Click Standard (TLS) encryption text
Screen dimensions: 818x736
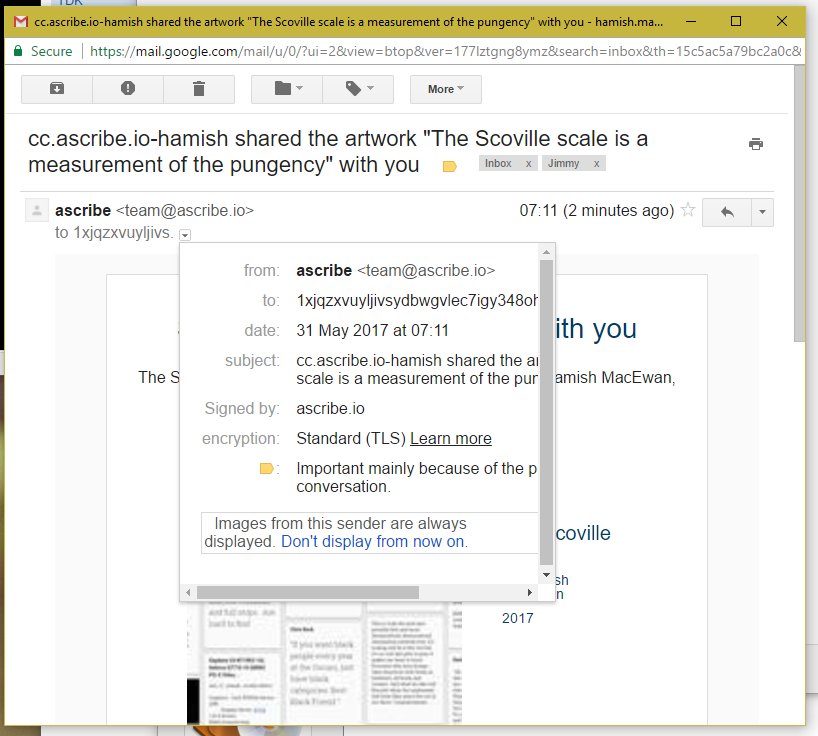(351, 438)
